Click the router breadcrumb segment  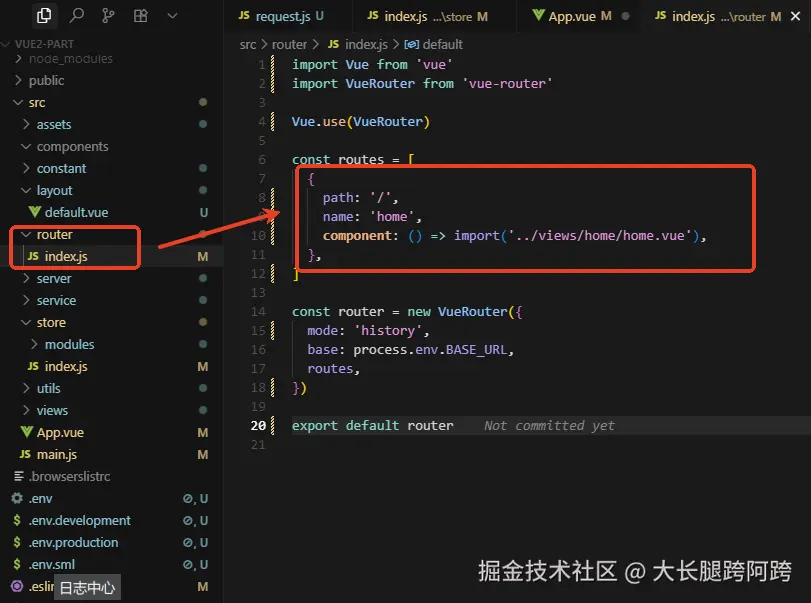289,44
